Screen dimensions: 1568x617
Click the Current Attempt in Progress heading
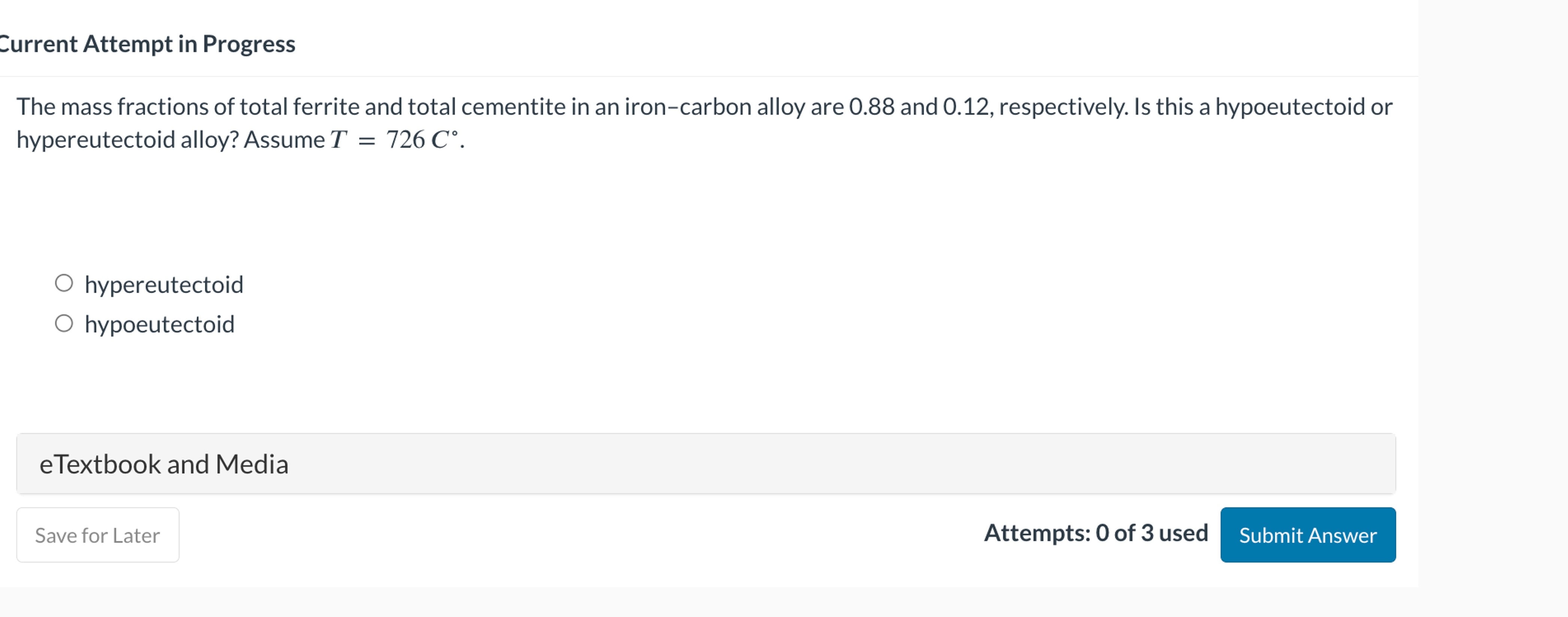pyautogui.click(x=147, y=43)
